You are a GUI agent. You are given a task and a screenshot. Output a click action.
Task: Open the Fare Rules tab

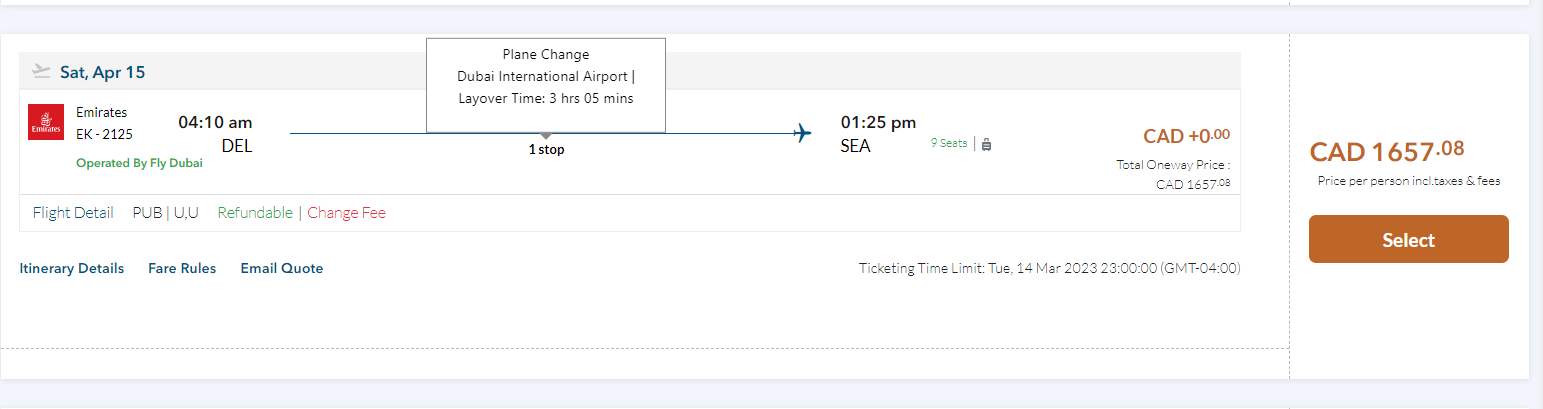pos(182,268)
